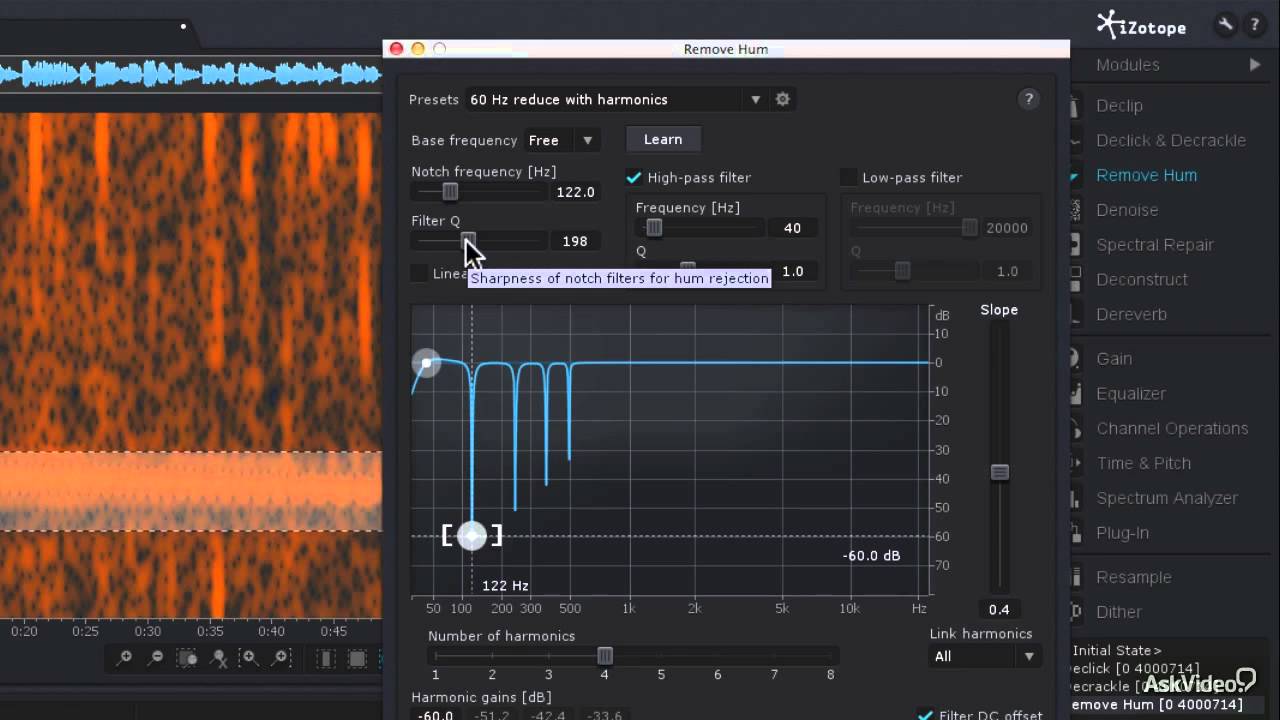Image resolution: width=1280 pixels, height=720 pixels.
Task: Click the waveform overview strip at top
Action: [x=190, y=74]
